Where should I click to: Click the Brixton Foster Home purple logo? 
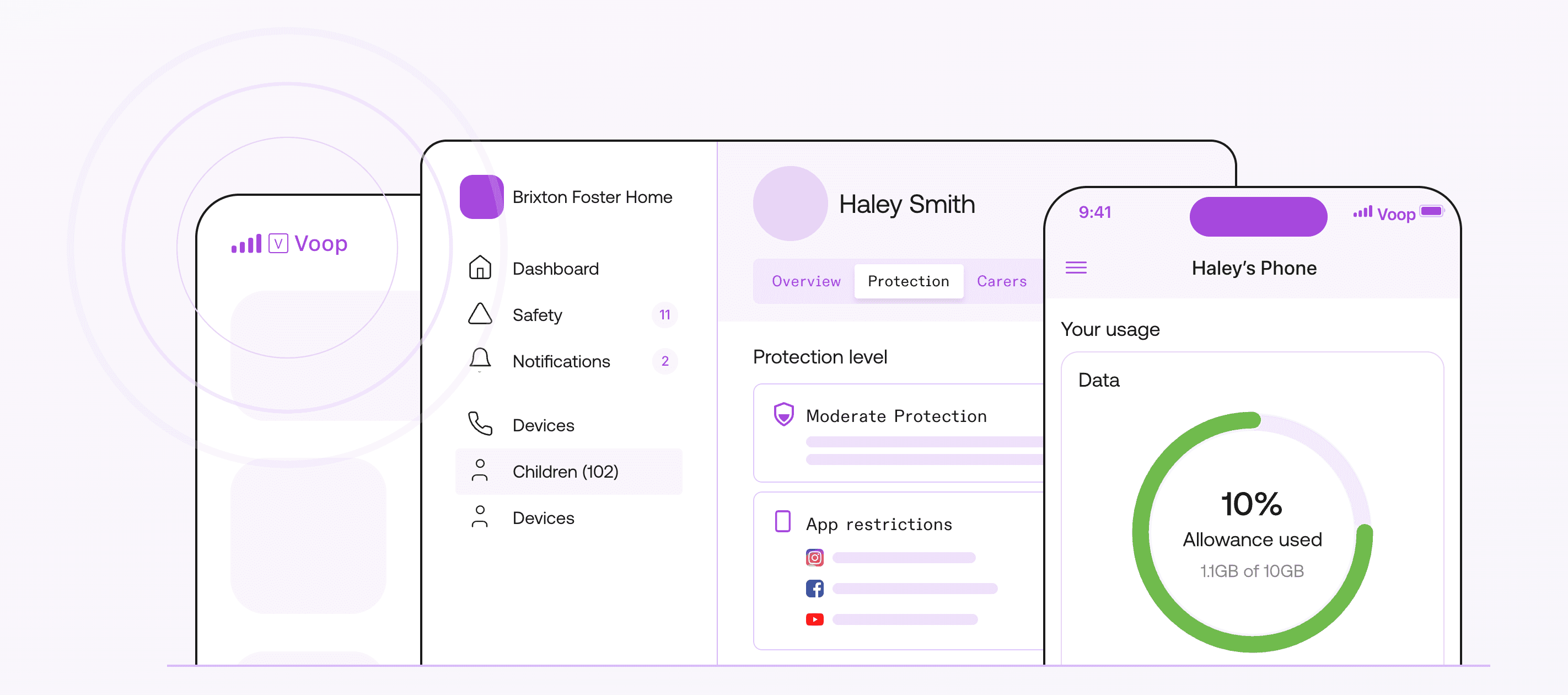coord(481,197)
